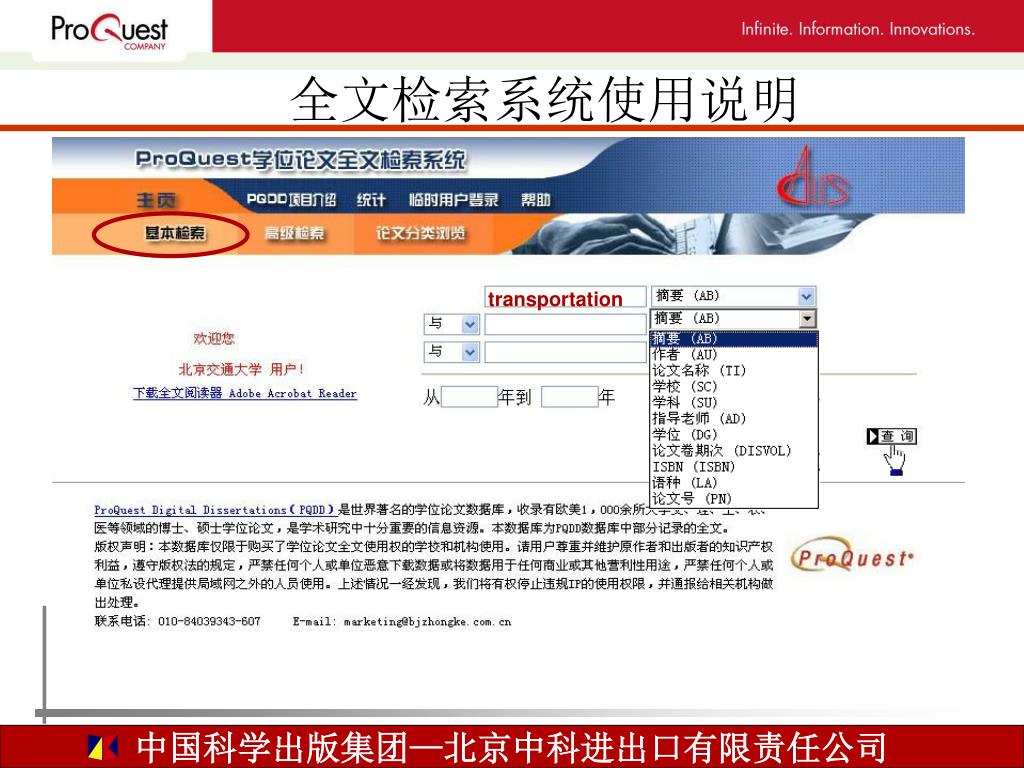Click the second search keyword field
The width and height of the screenshot is (1024, 768).
click(566, 325)
